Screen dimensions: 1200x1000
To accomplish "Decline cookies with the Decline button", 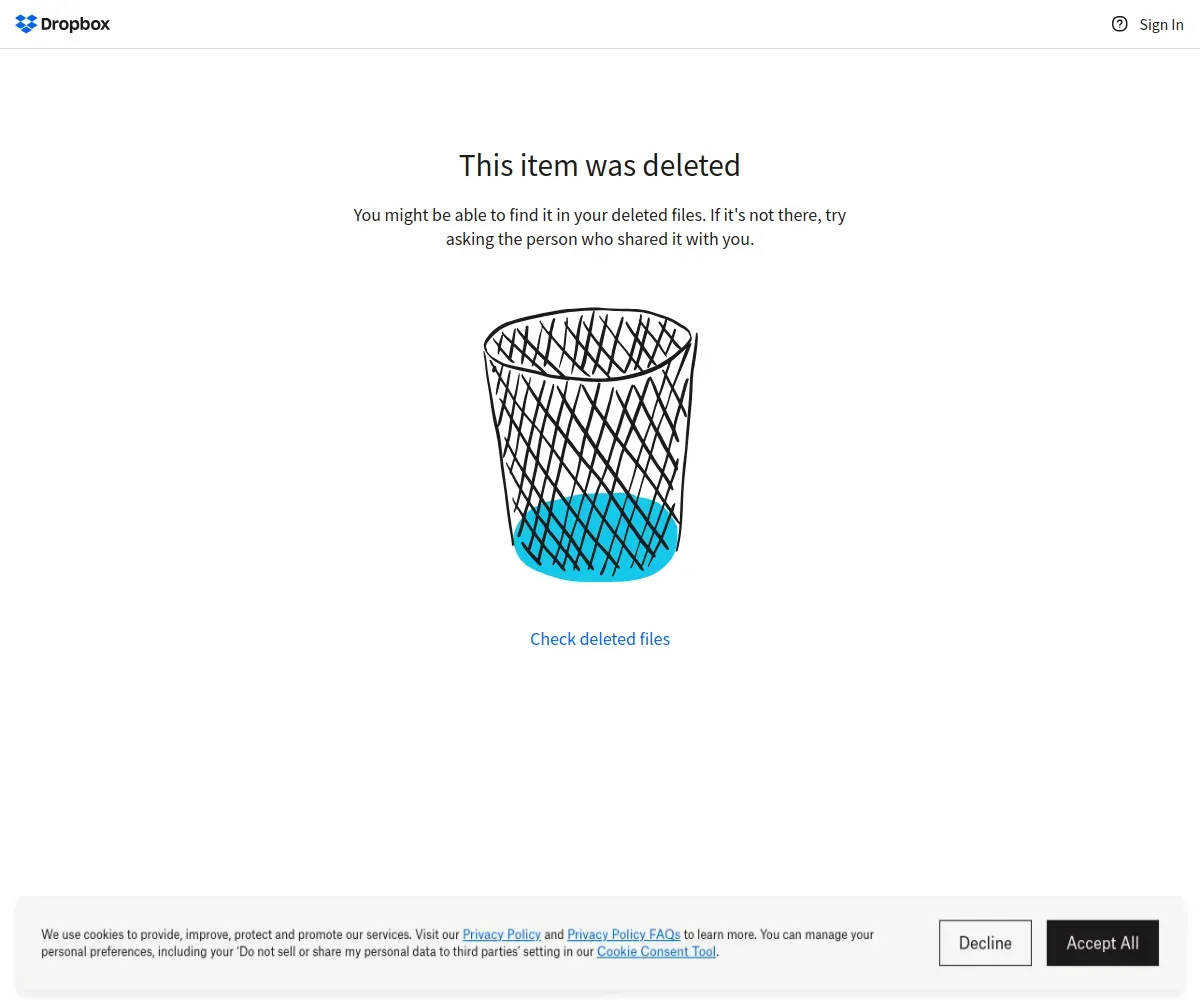I will click(985, 943).
